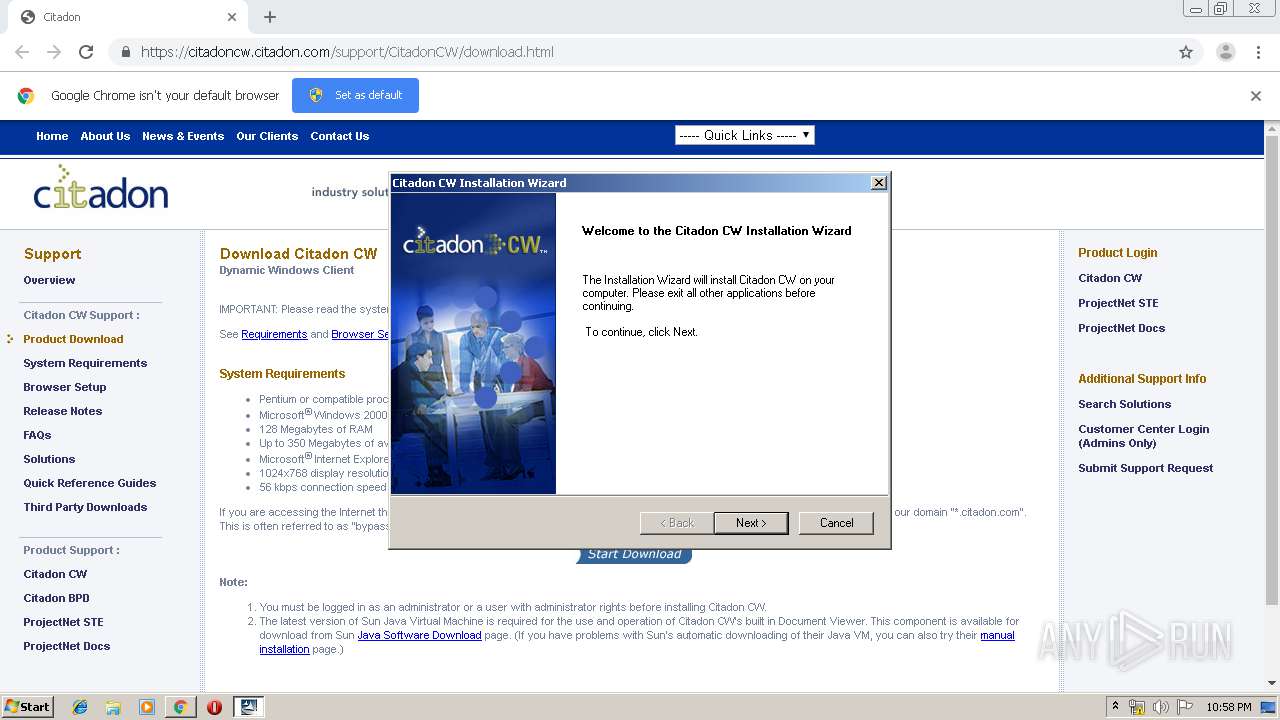
Task: Open News & Events menu item
Action: point(183,136)
